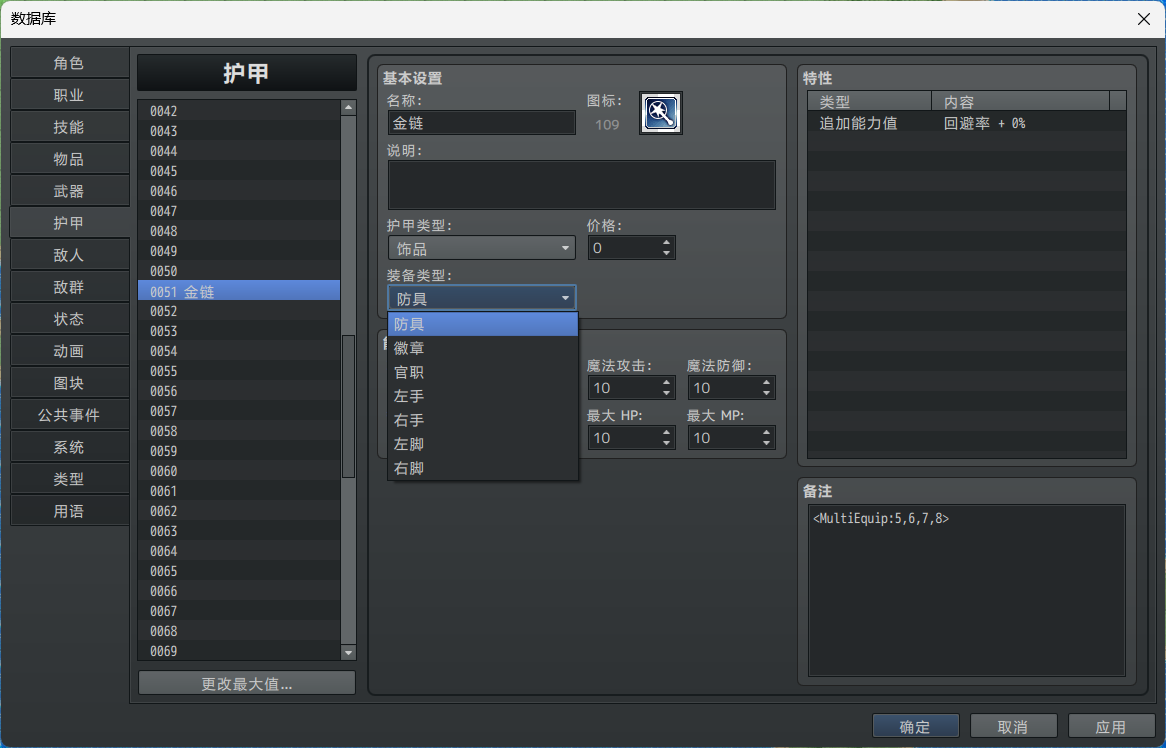This screenshot has width=1166, height=748.
Task: Open the 护甲类型 dropdown showing 饰品
Action: point(482,248)
